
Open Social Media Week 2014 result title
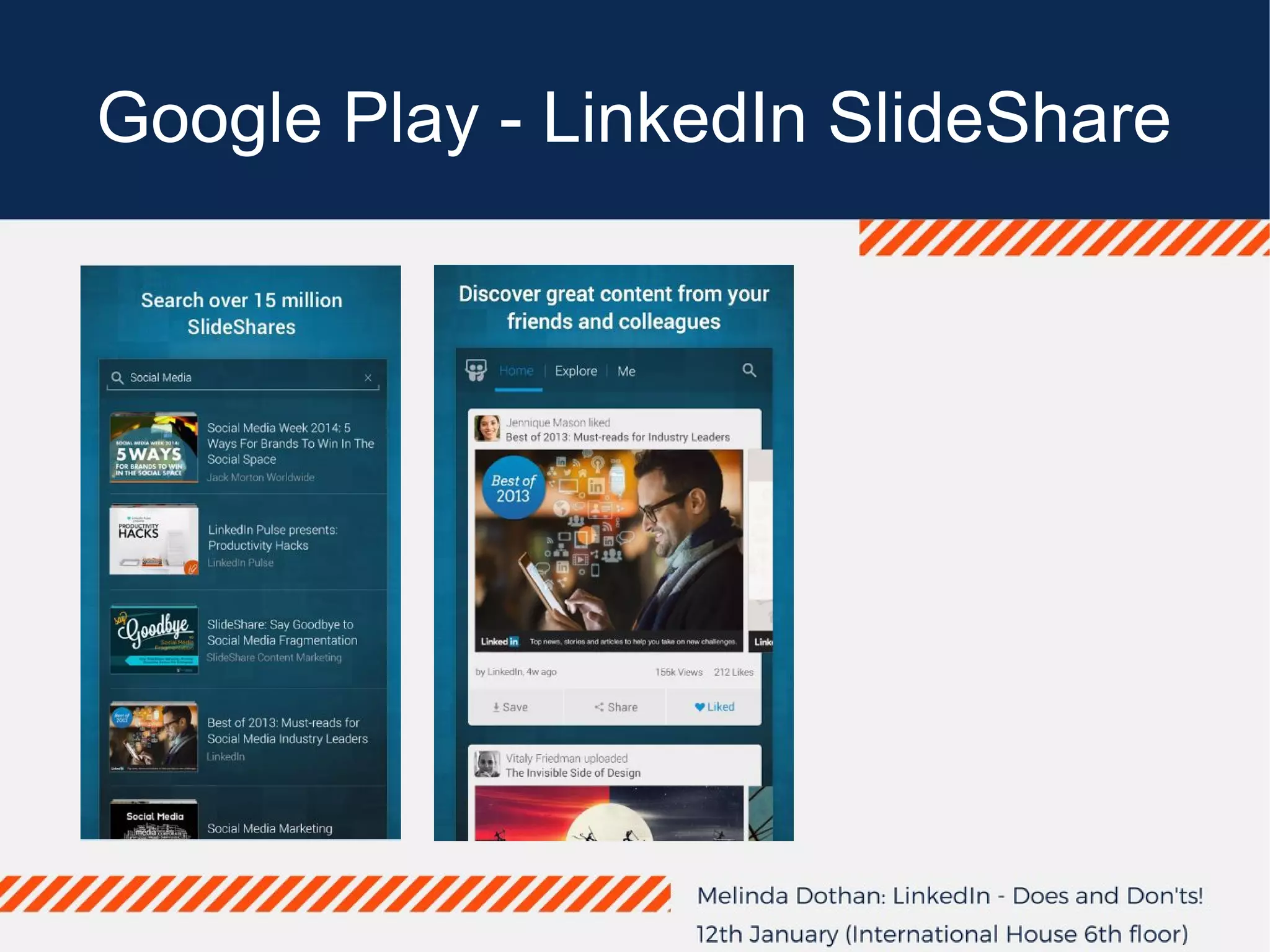pos(291,443)
